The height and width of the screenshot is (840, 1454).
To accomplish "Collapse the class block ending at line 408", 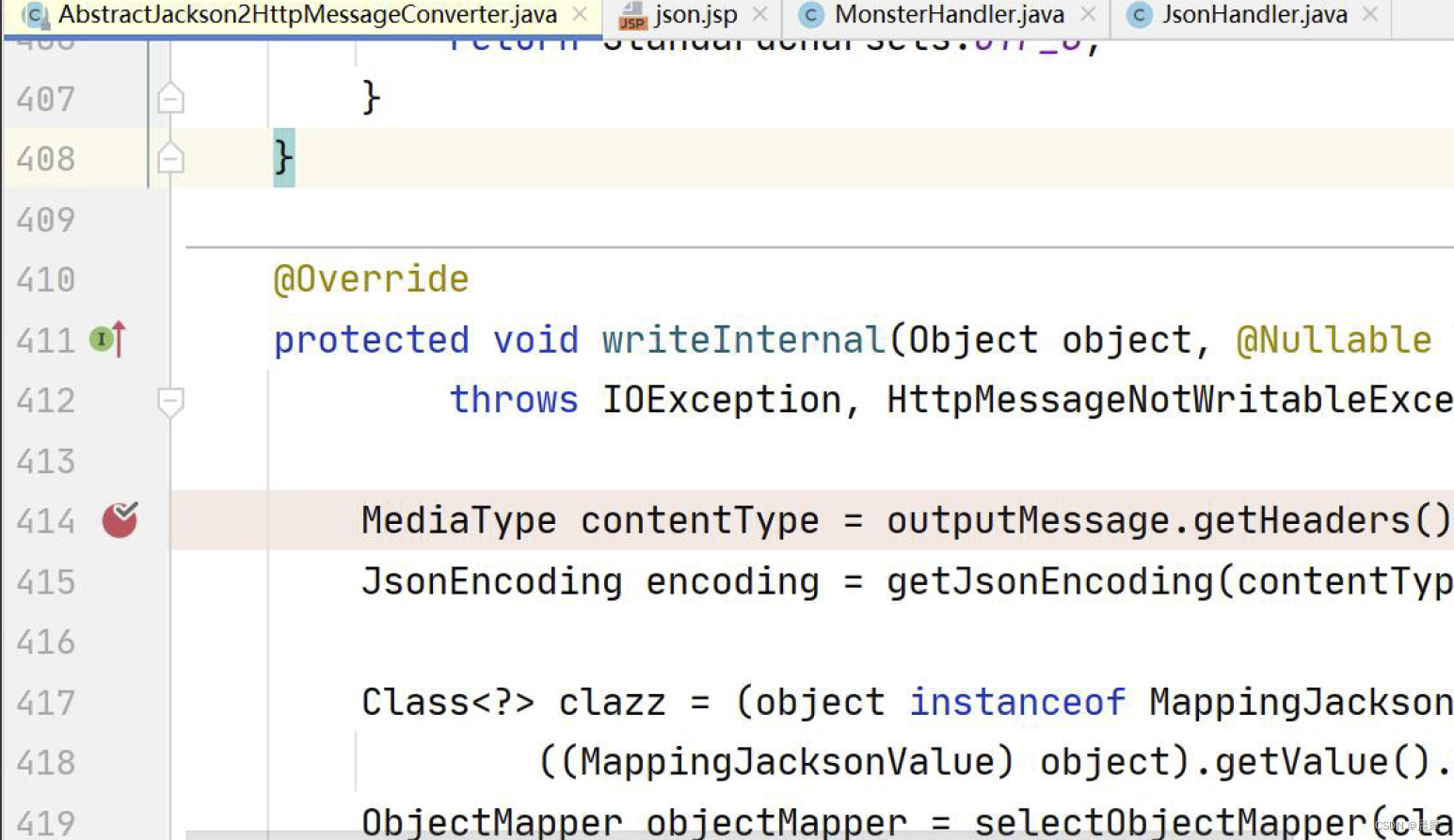I will pos(170,158).
